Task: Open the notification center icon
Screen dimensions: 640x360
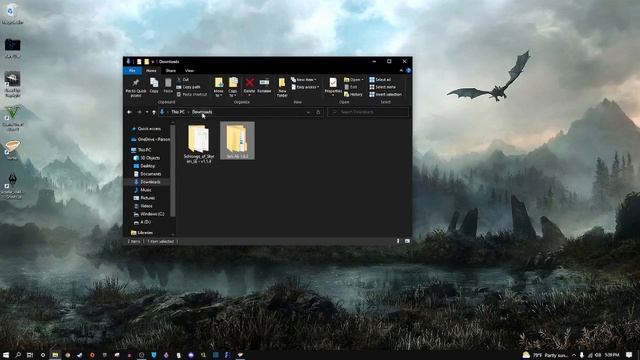Action: (629, 355)
